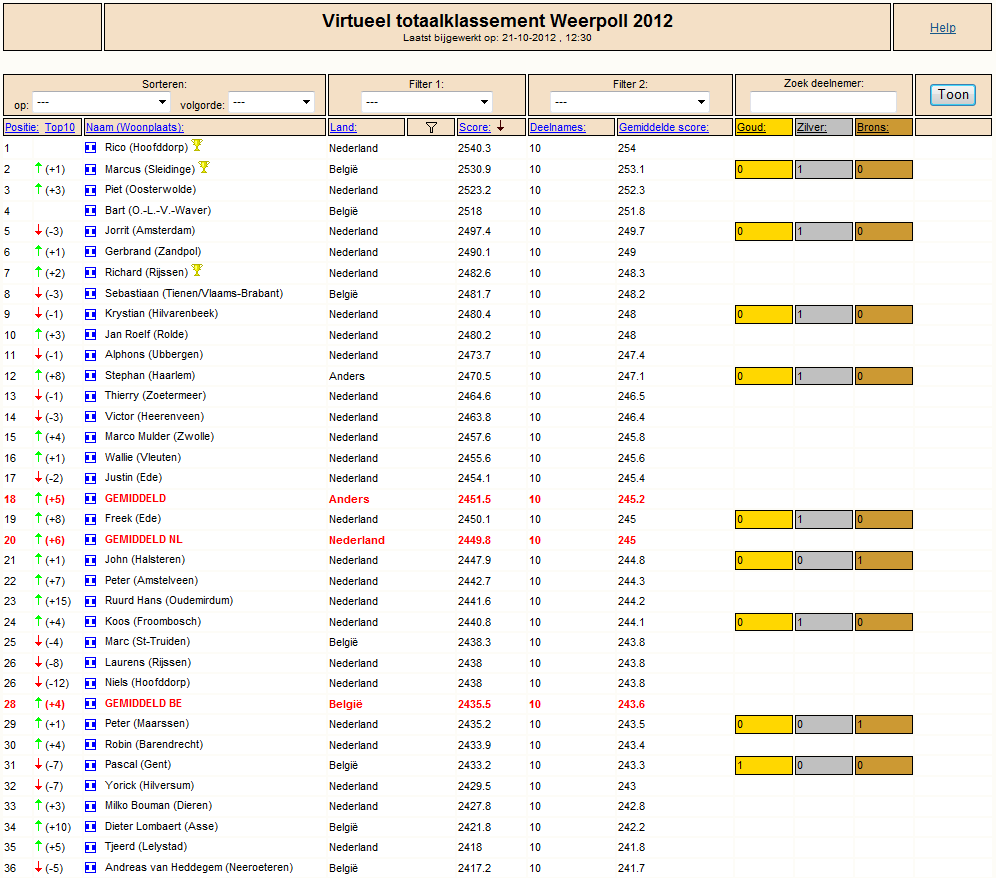This screenshot has width=996, height=878.
Task: Click the name Milko Bouman (Dieren)
Action: point(159,805)
